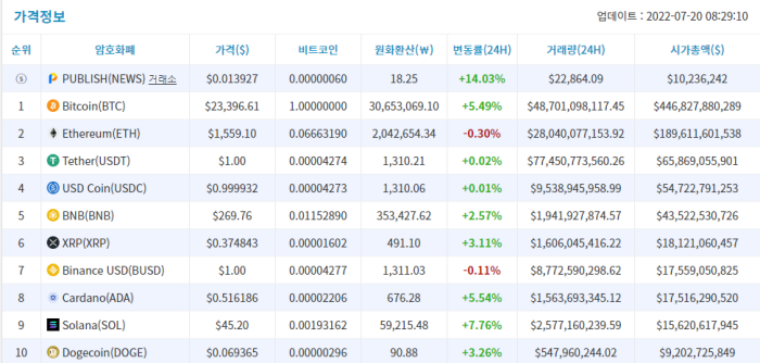Select Bitcoin market cap $446,827,880,289
The image size is (760, 363).
(x=697, y=106)
